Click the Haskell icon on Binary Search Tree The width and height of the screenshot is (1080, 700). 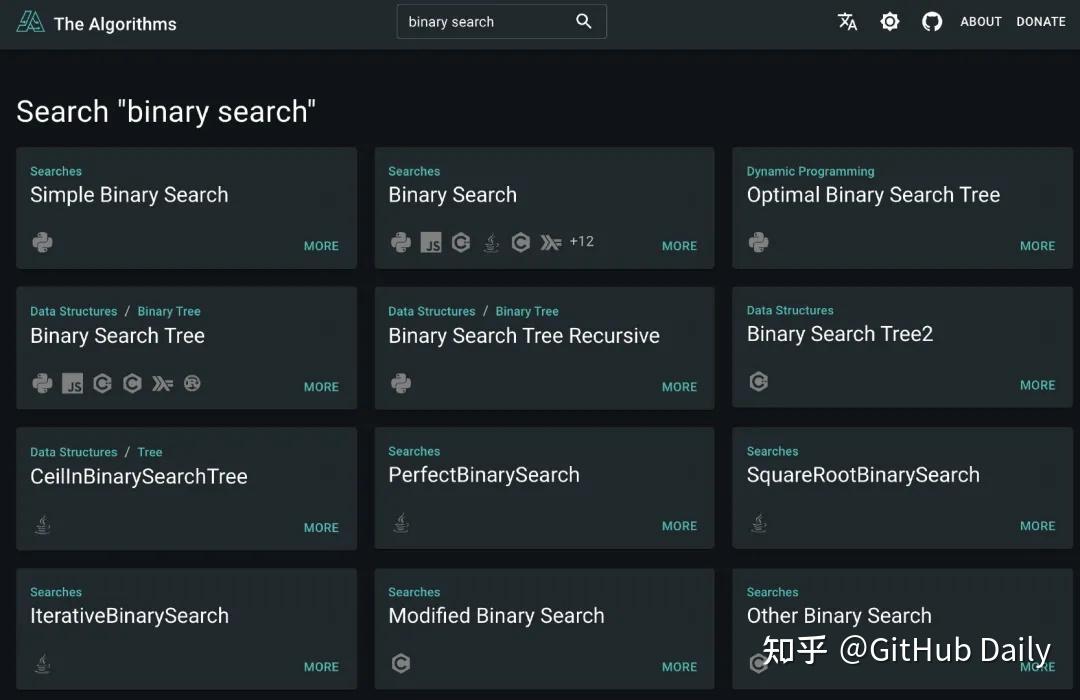(162, 383)
